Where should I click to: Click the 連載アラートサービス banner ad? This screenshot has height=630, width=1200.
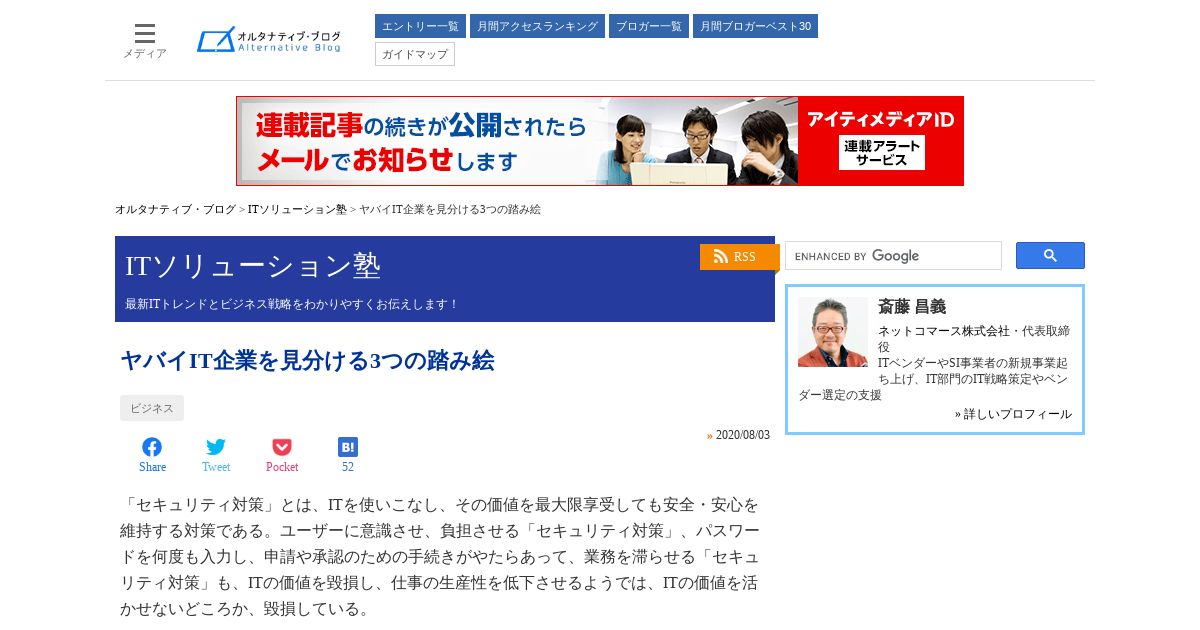600,141
